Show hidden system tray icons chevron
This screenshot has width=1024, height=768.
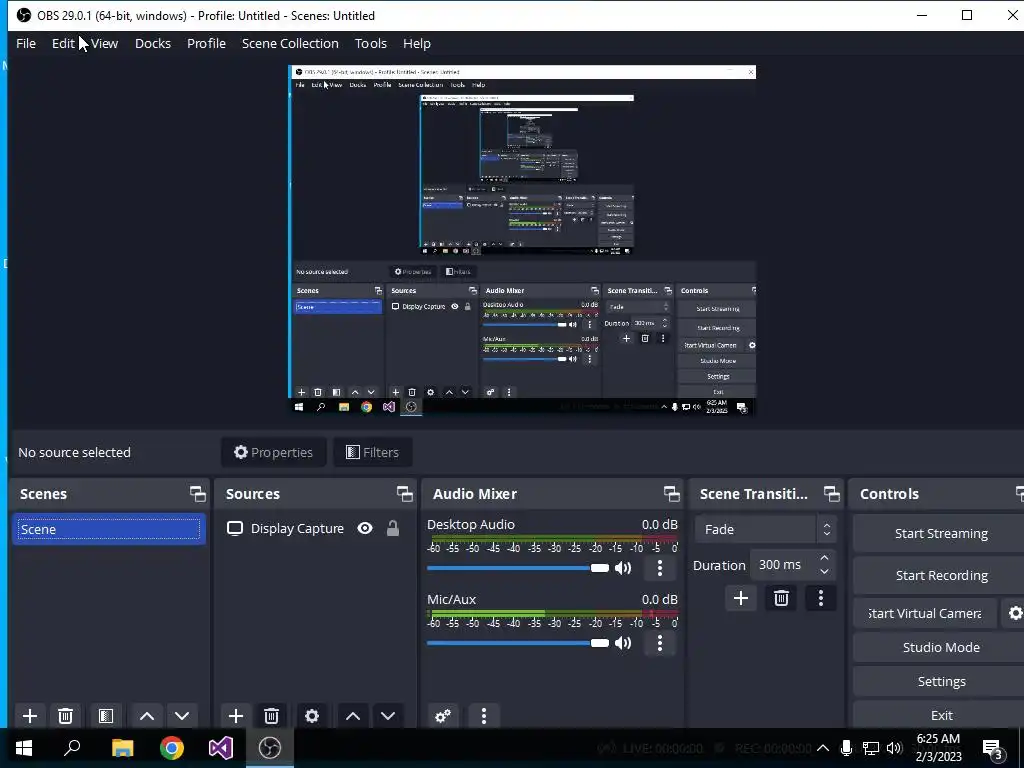[823, 748]
